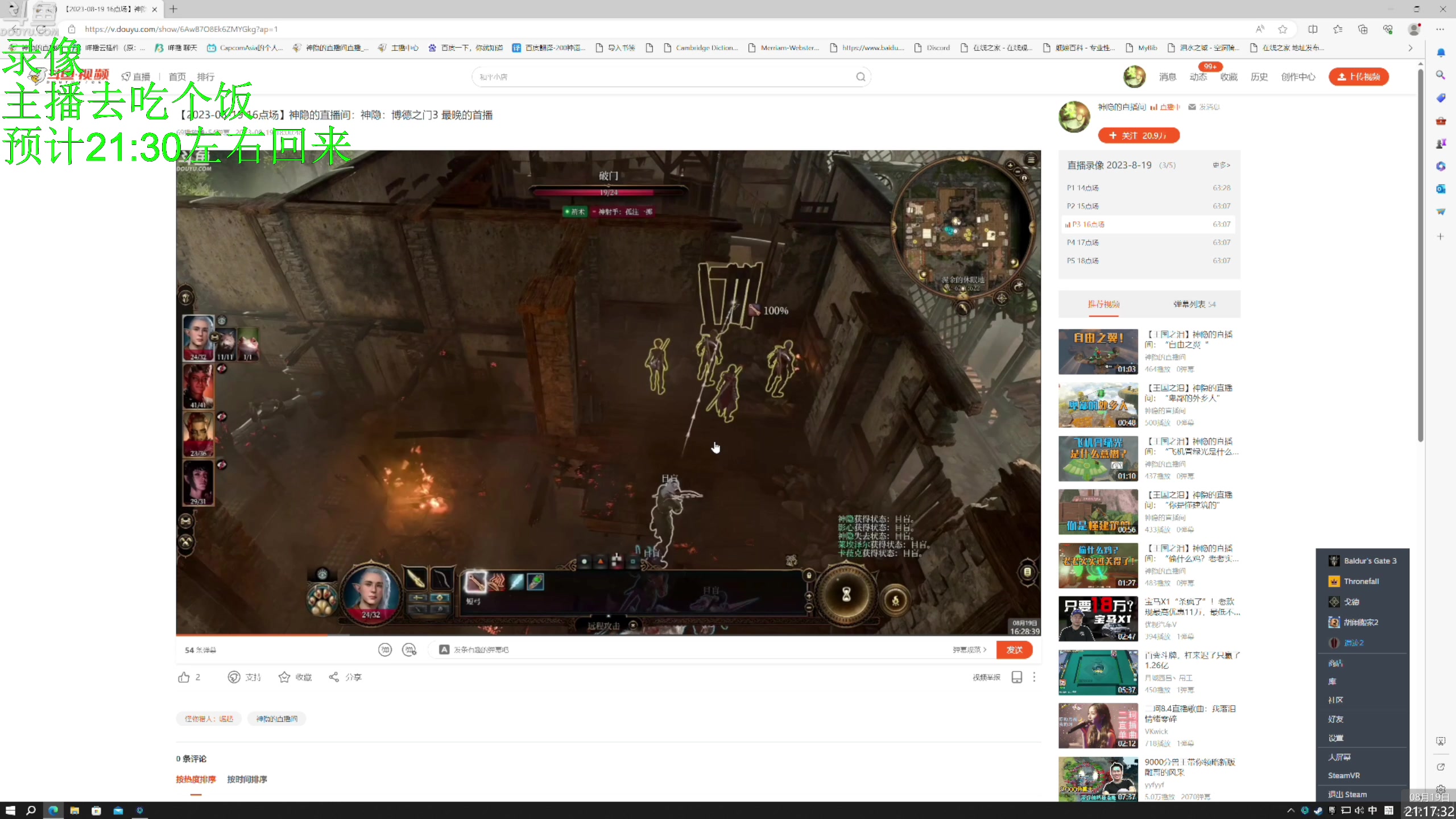Select 按时间排序 comment sorting tab
The width and height of the screenshot is (1456, 819).
[x=247, y=779]
